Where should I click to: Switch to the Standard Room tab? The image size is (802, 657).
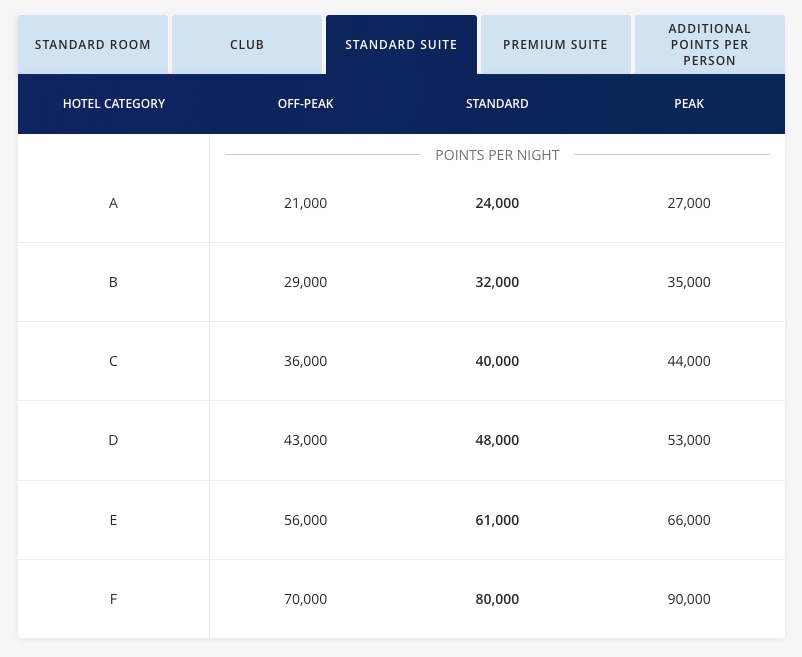coord(93,44)
